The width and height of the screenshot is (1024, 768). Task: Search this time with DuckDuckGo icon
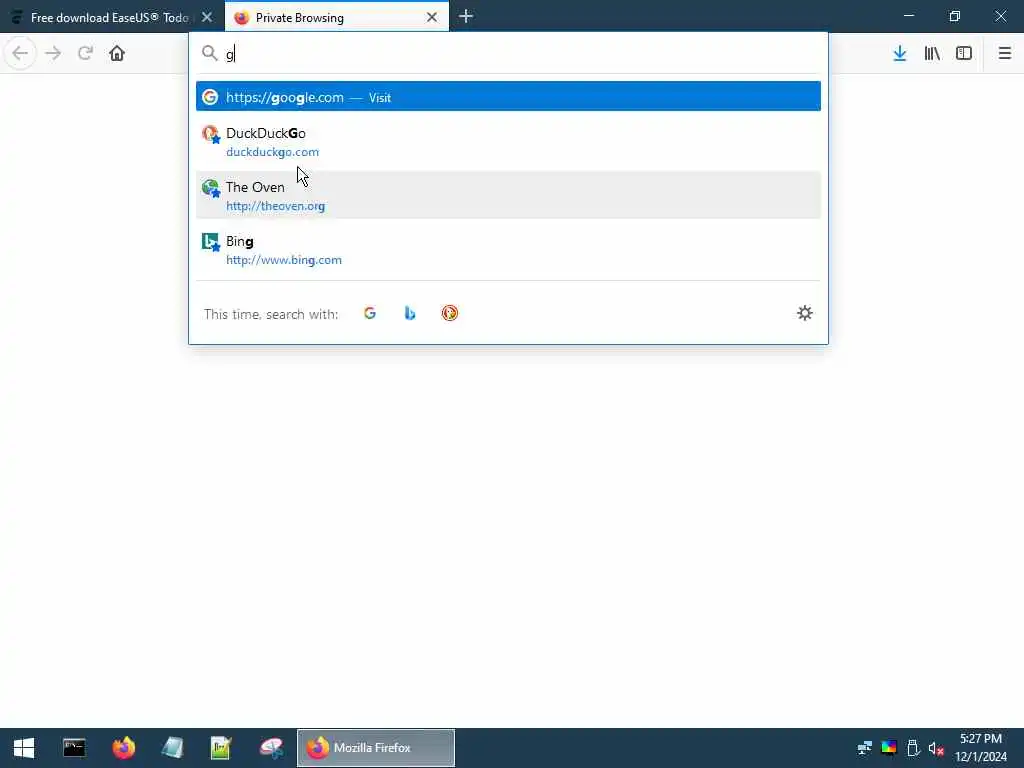point(449,313)
